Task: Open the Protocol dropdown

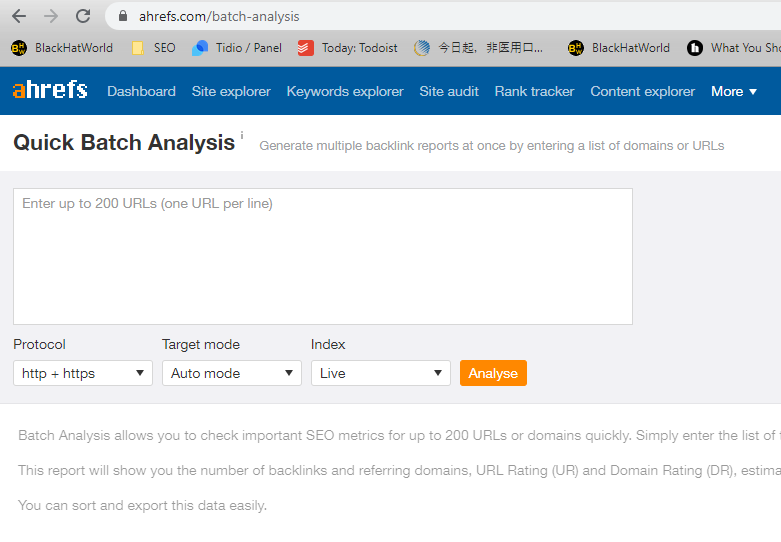Action: [83, 373]
